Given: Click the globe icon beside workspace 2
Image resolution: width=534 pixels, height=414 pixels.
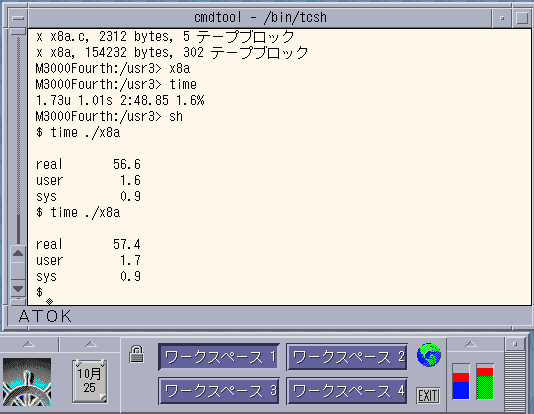Looking at the screenshot, I should [x=428, y=355].
